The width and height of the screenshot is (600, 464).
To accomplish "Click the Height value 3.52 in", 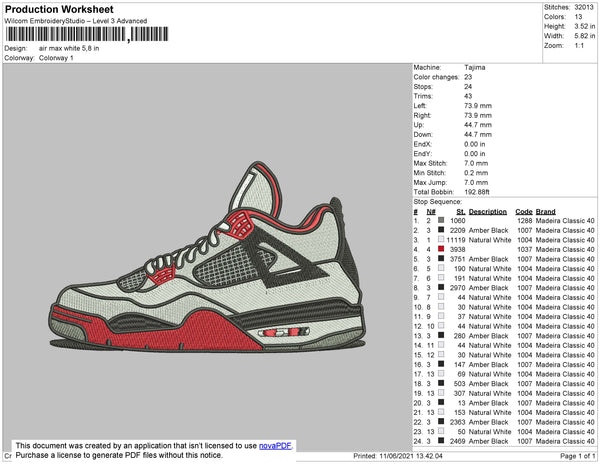I will point(584,26).
